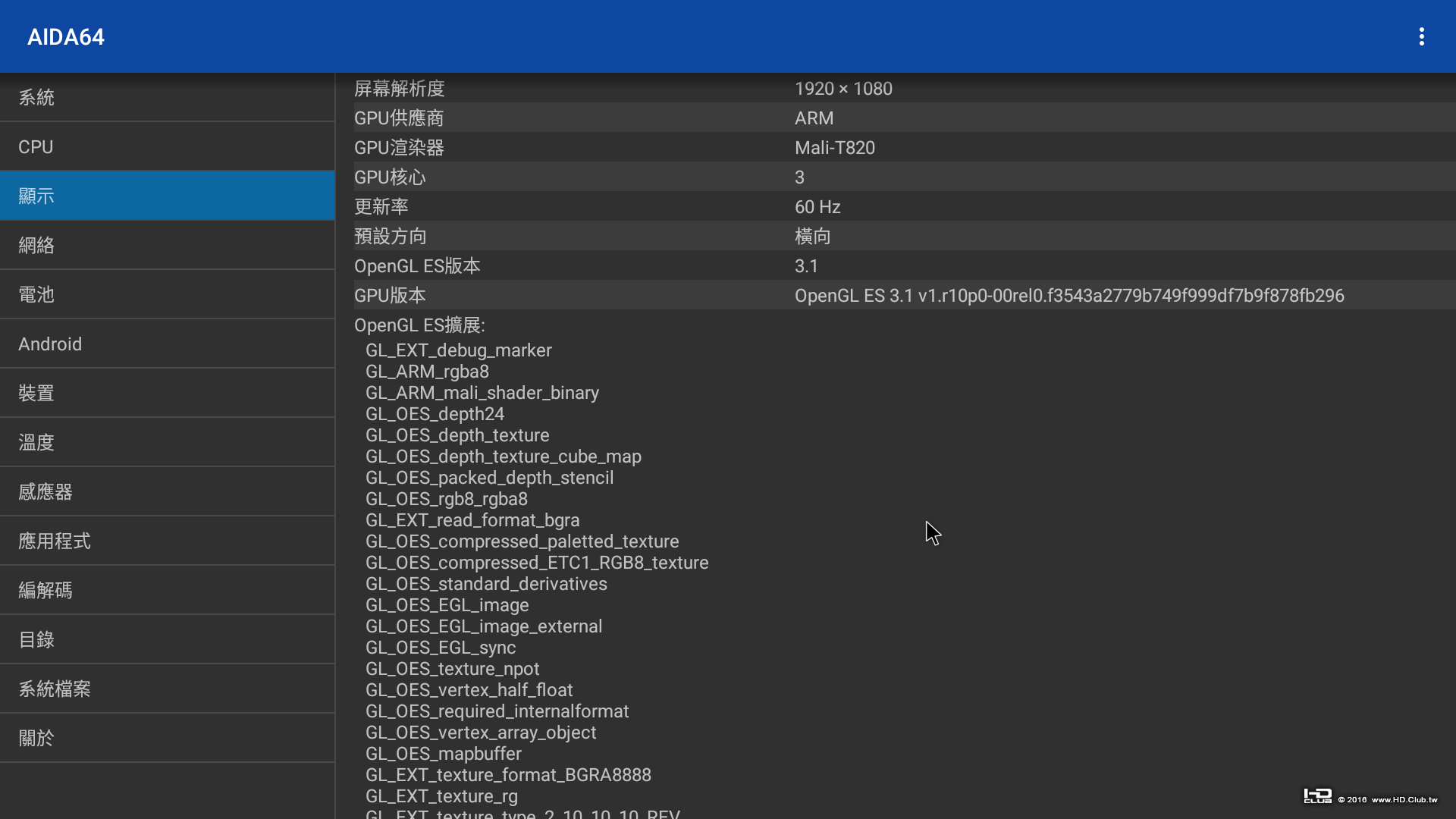Click the GPU版本 OpenGL ES row
This screenshot has width=1456, height=819.
tap(902, 296)
